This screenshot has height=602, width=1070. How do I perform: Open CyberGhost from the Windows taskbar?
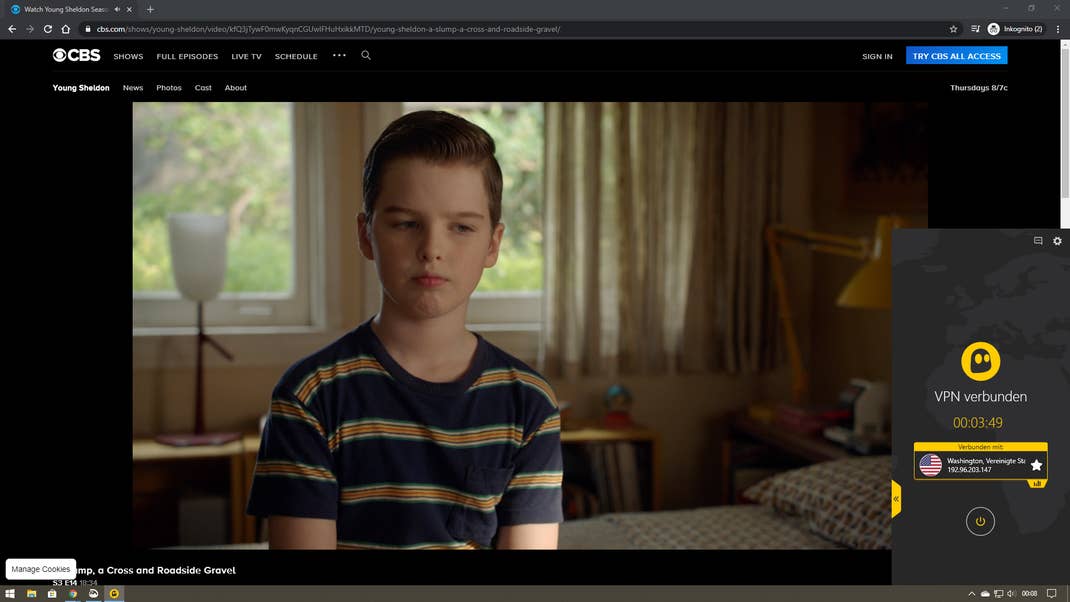pos(114,593)
